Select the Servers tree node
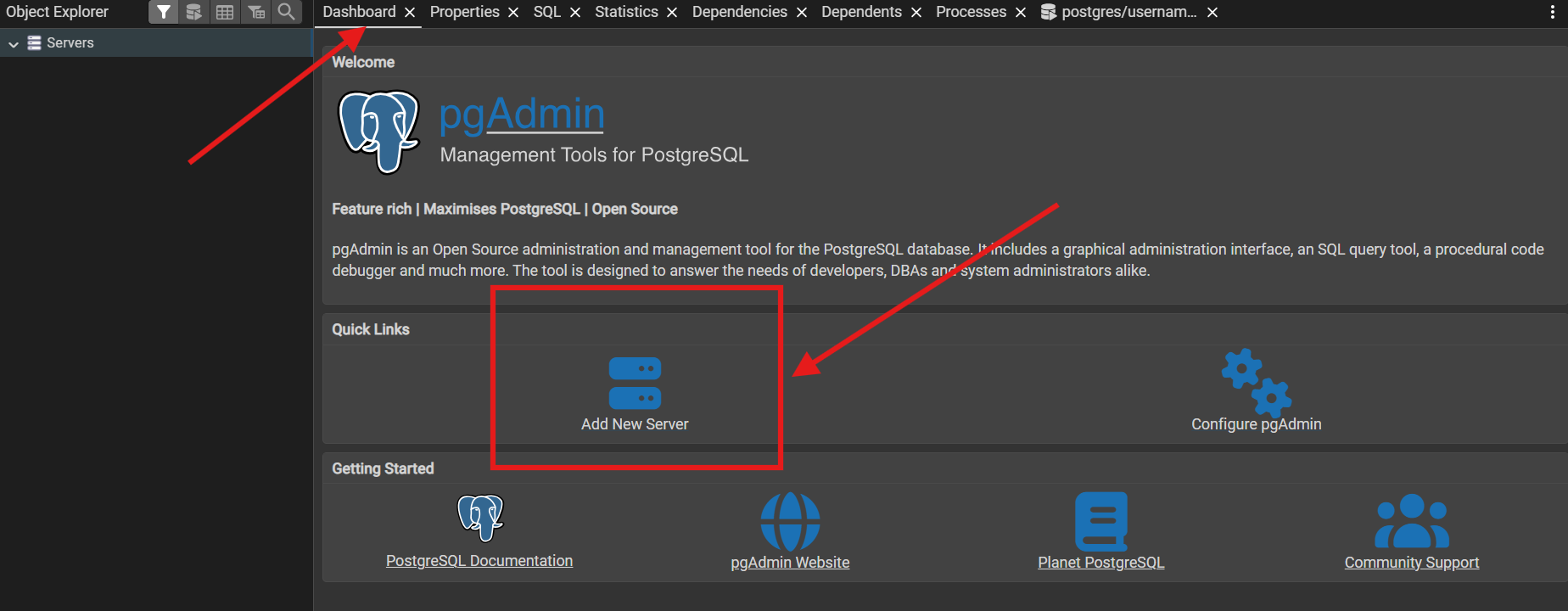The height and width of the screenshot is (611, 1568). click(156, 42)
